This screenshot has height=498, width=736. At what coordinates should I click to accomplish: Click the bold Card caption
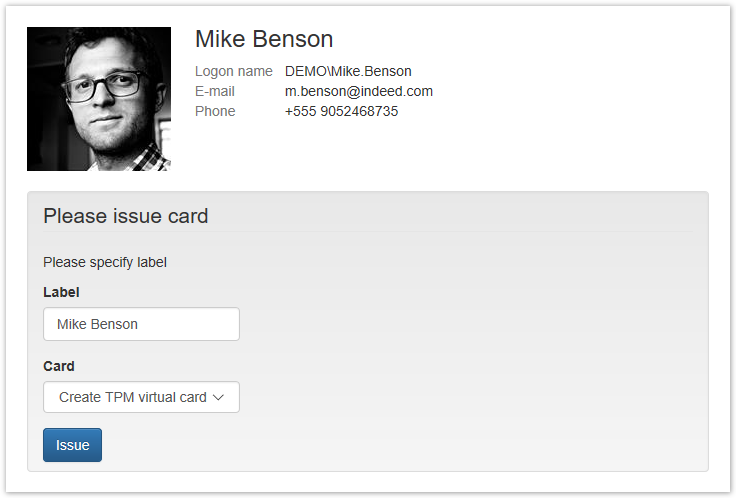click(59, 366)
